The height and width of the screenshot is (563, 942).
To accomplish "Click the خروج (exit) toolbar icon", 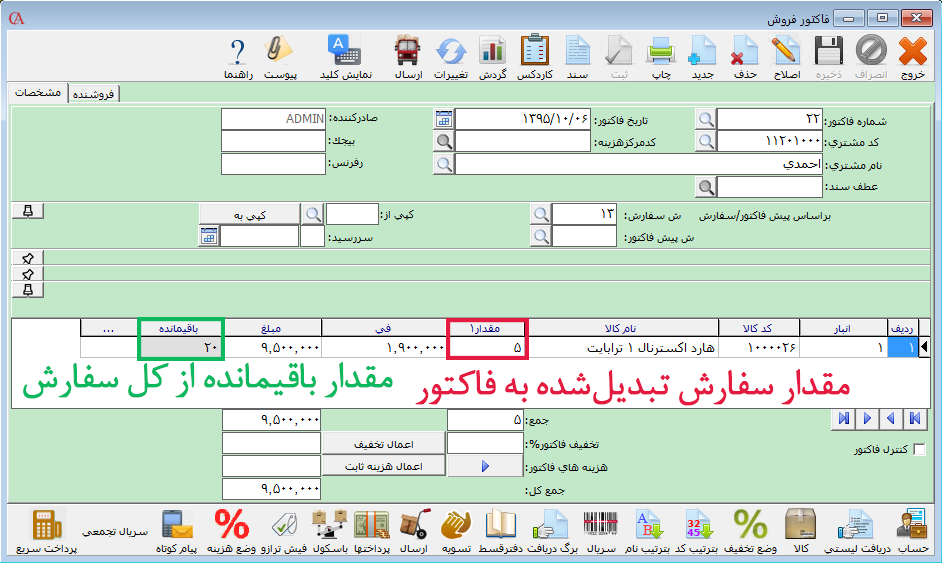I will point(913,51).
